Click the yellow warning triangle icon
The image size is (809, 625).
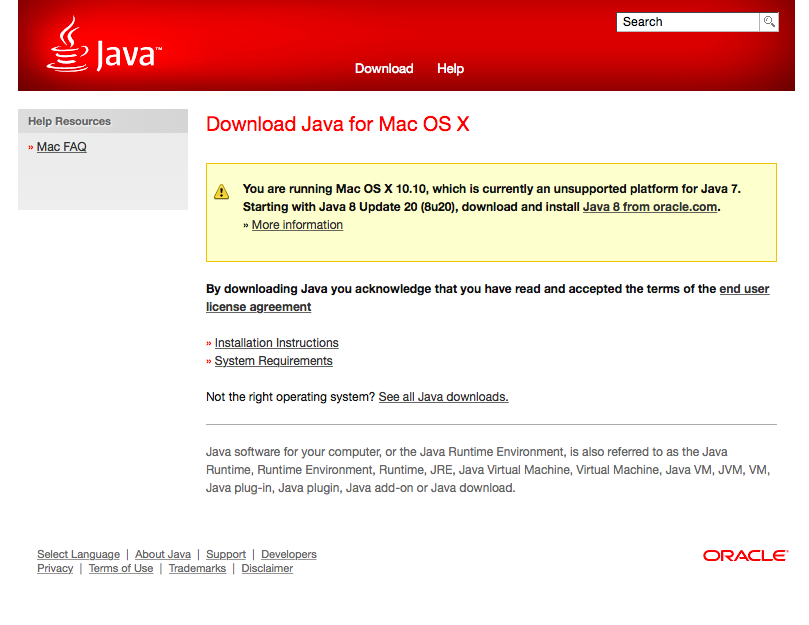click(x=221, y=191)
